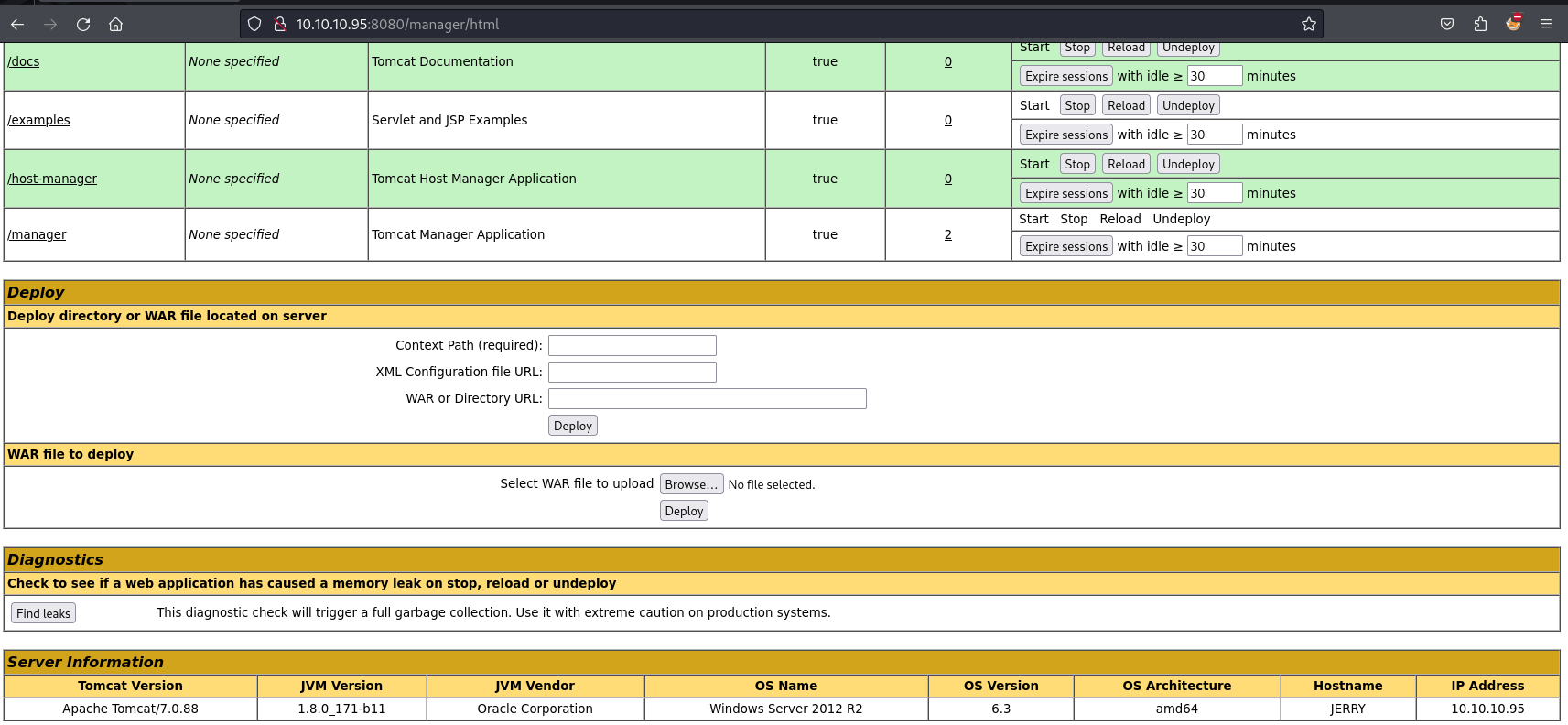1568x725 pixels.
Task: Click the address bar URL
Action: (x=397, y=25)
